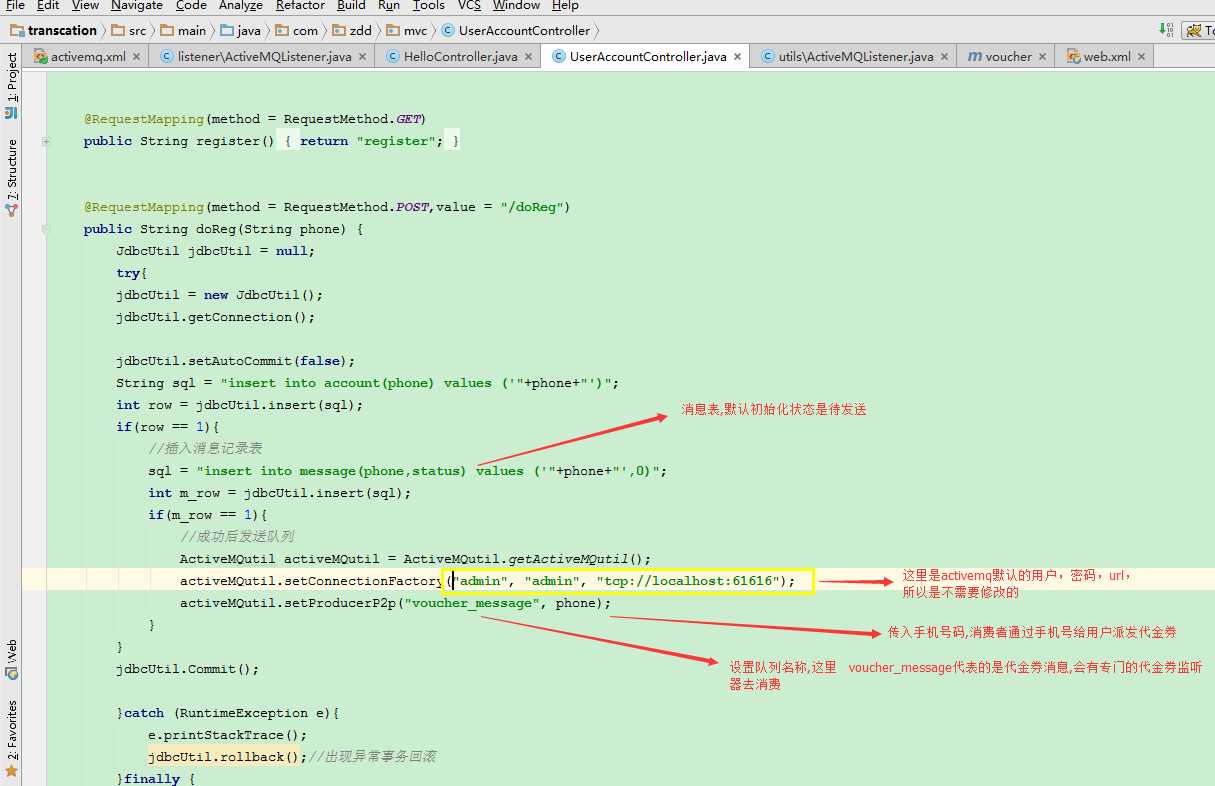The image size is (1215, 786).
Task: Click the Maven icon on voucher tab
Action: (x=975, y=57)
